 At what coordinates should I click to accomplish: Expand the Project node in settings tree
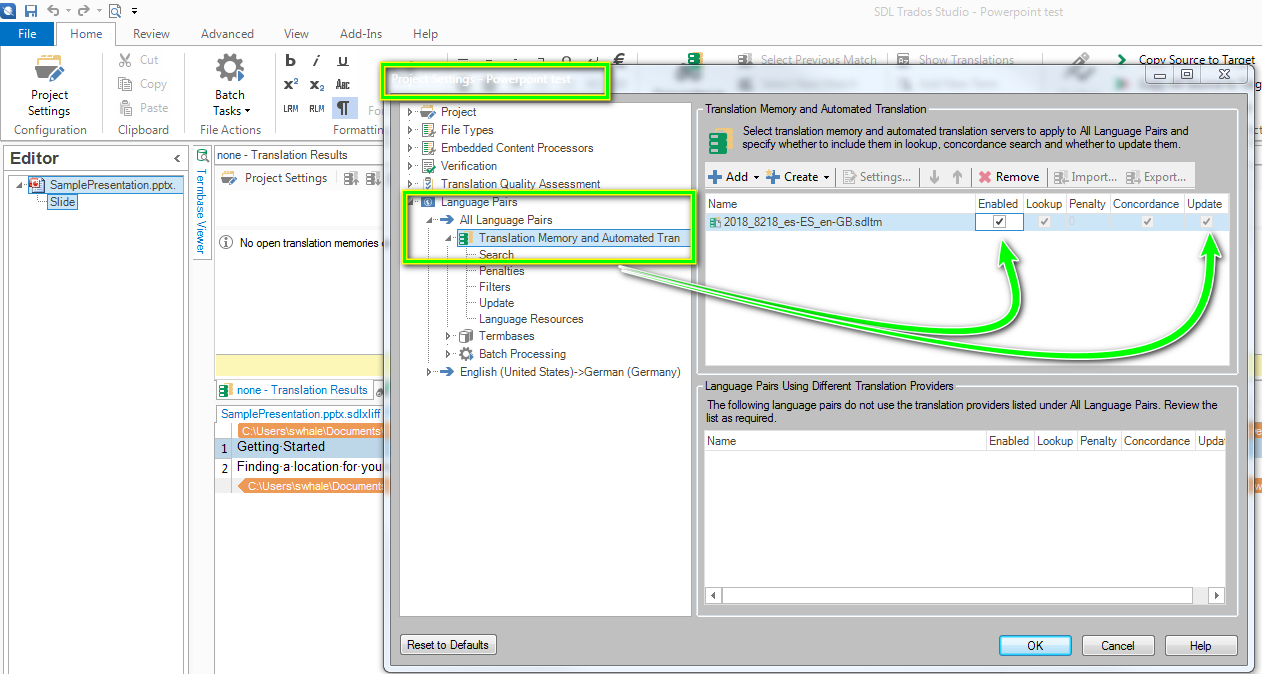(410, 112)
